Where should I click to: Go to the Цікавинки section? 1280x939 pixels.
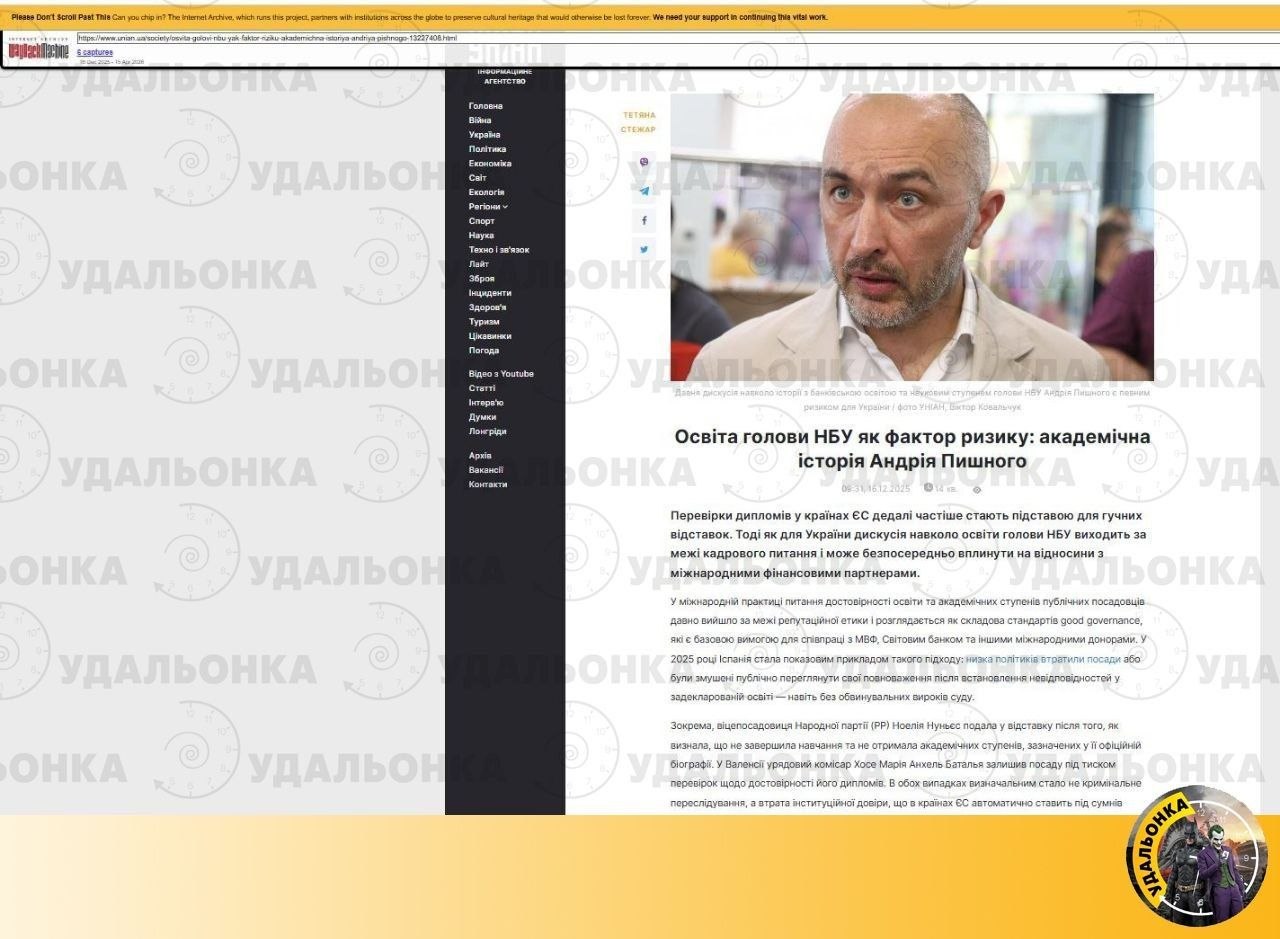click(490, 336)
